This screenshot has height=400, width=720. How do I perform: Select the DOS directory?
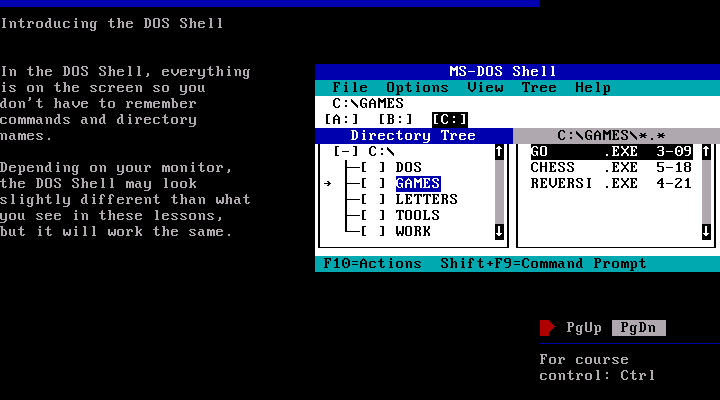click(408, 167)
